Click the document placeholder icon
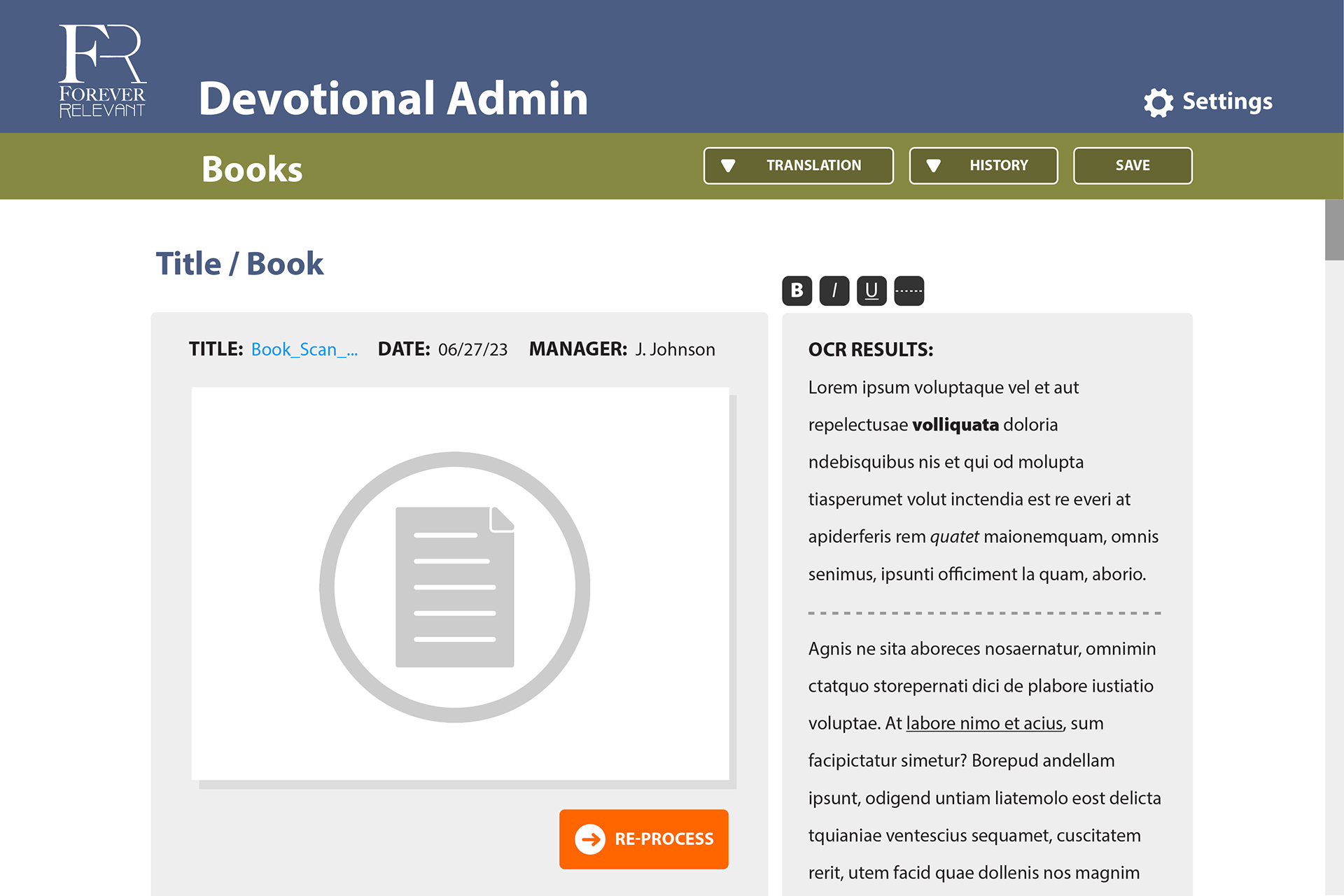Image resolution: width=1344 pixels, height=896 pixels. tap(455, 587)
